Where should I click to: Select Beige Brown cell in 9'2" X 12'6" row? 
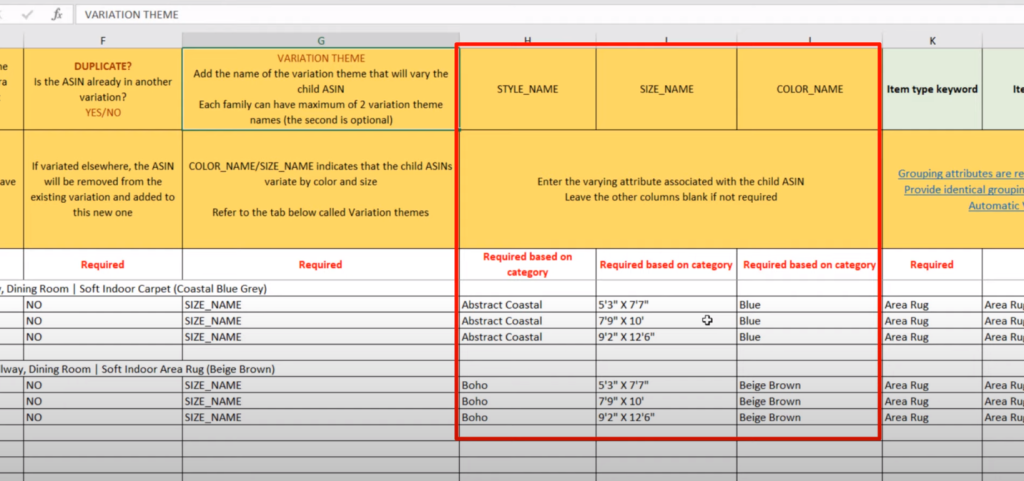click(810, 417)
